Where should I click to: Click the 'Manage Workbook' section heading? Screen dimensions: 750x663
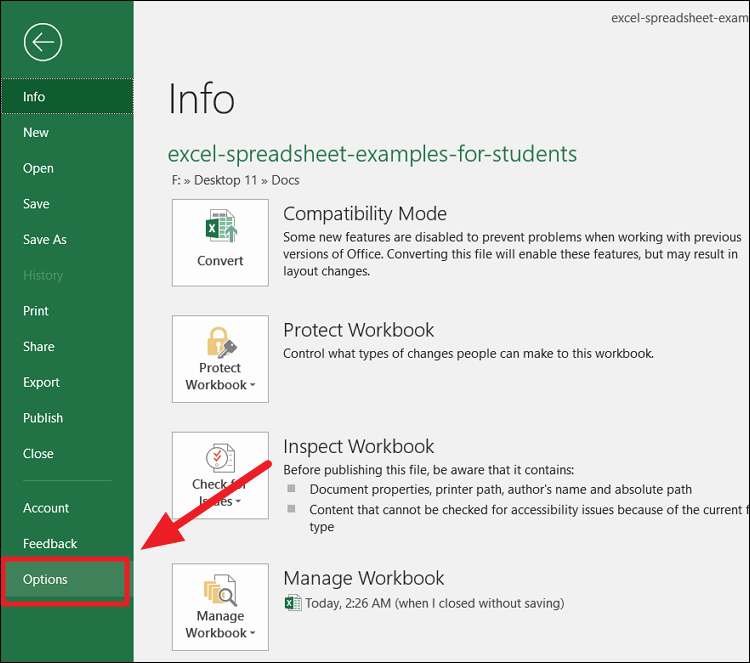[x=364, y=578]
